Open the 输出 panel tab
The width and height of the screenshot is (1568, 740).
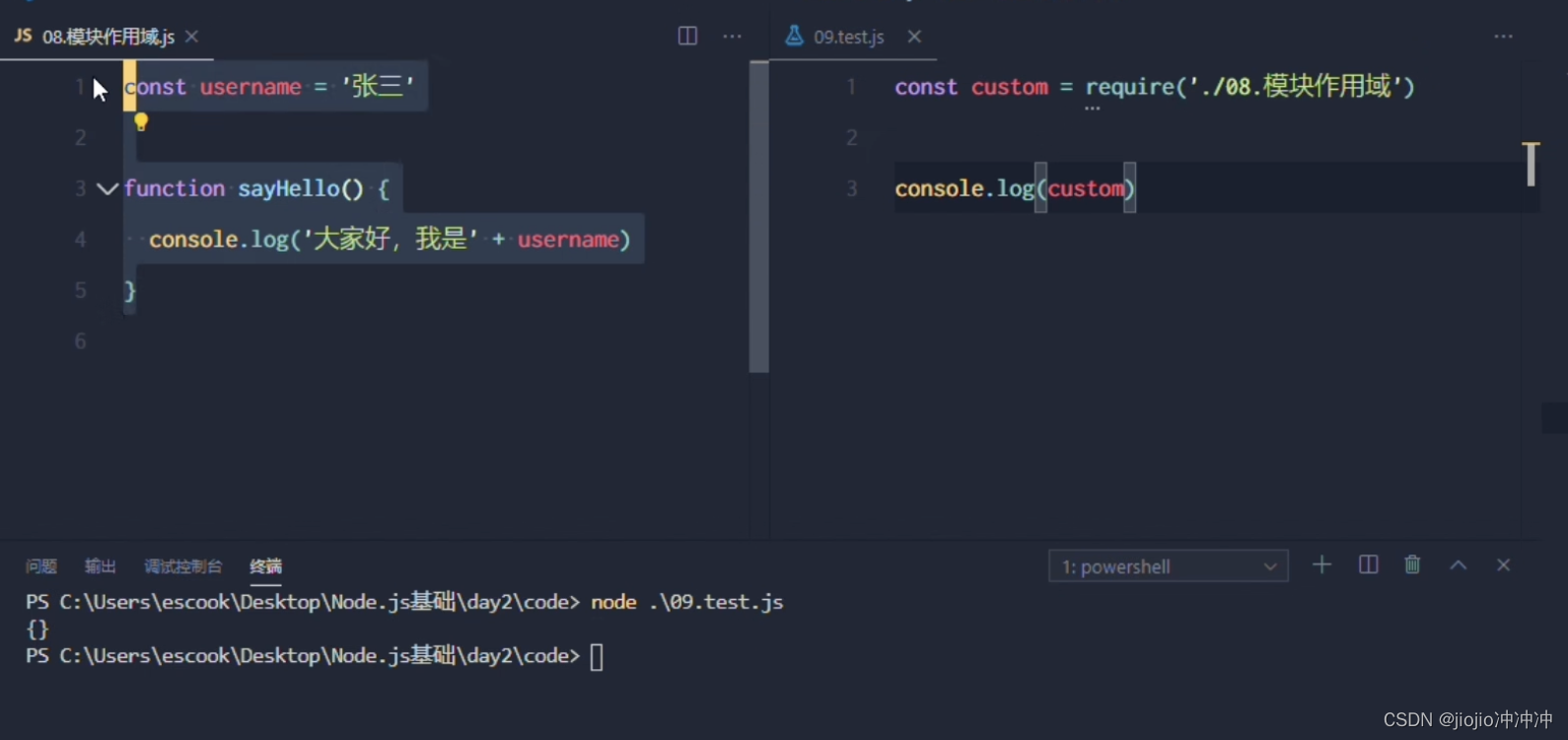pos(100,566)
